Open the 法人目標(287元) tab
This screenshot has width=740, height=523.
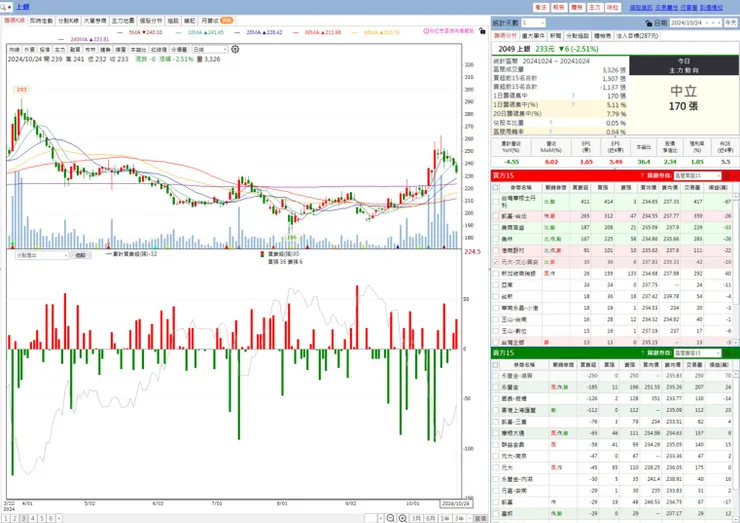pos(637,36)
